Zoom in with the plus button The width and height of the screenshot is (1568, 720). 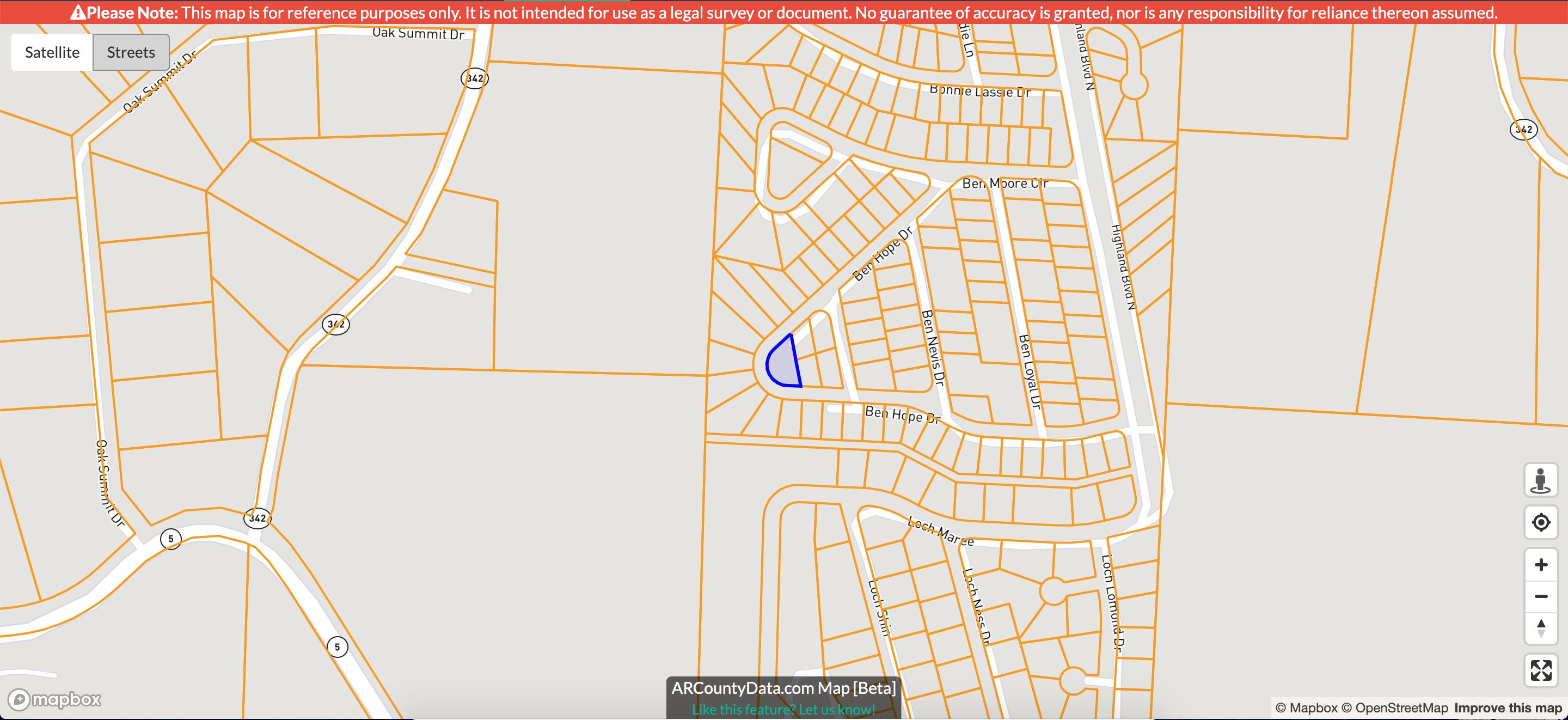click(1541, 565)
